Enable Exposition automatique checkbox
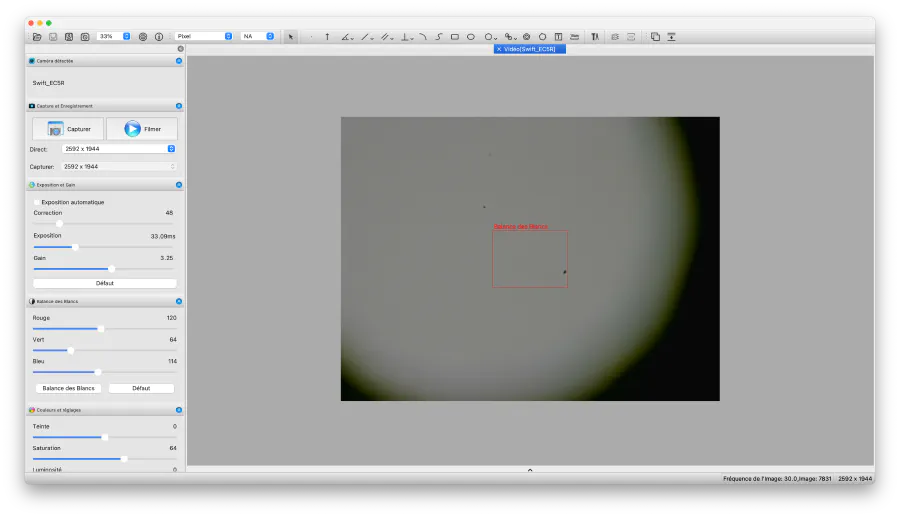900x517 pixels. coord(37,202)
